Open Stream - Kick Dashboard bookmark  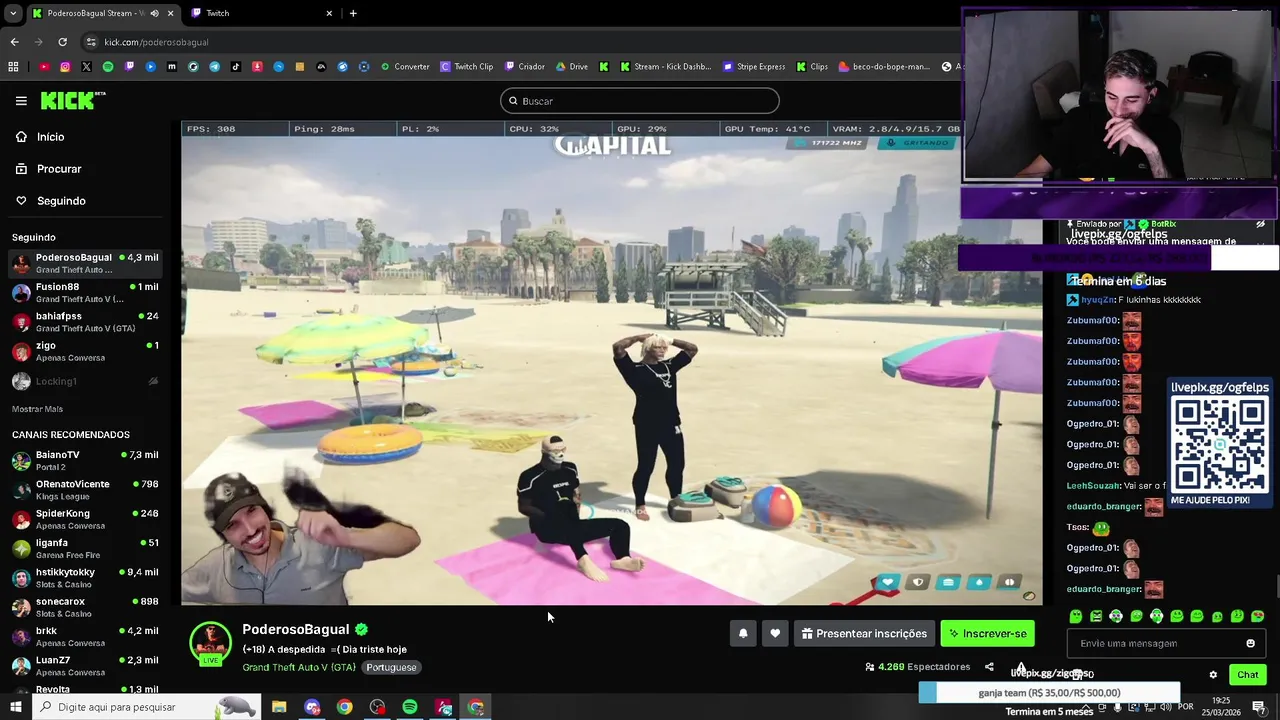(x=665, y=67)
